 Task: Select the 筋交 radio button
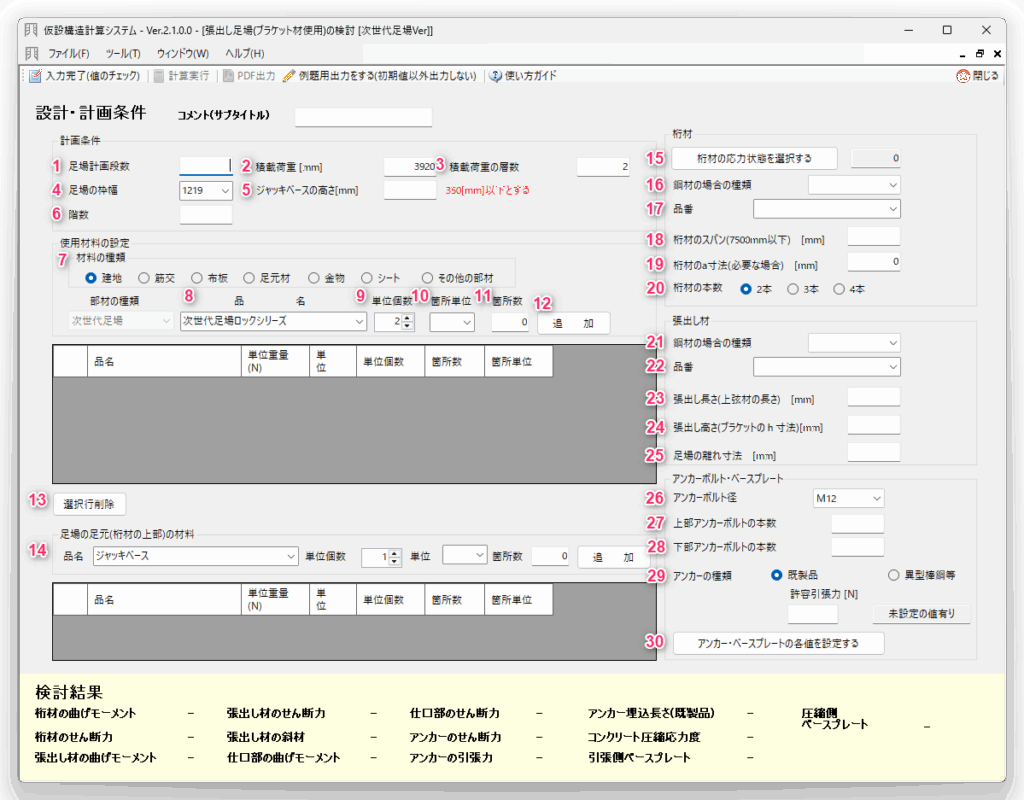pyautogui.click(x=144, y=278)
